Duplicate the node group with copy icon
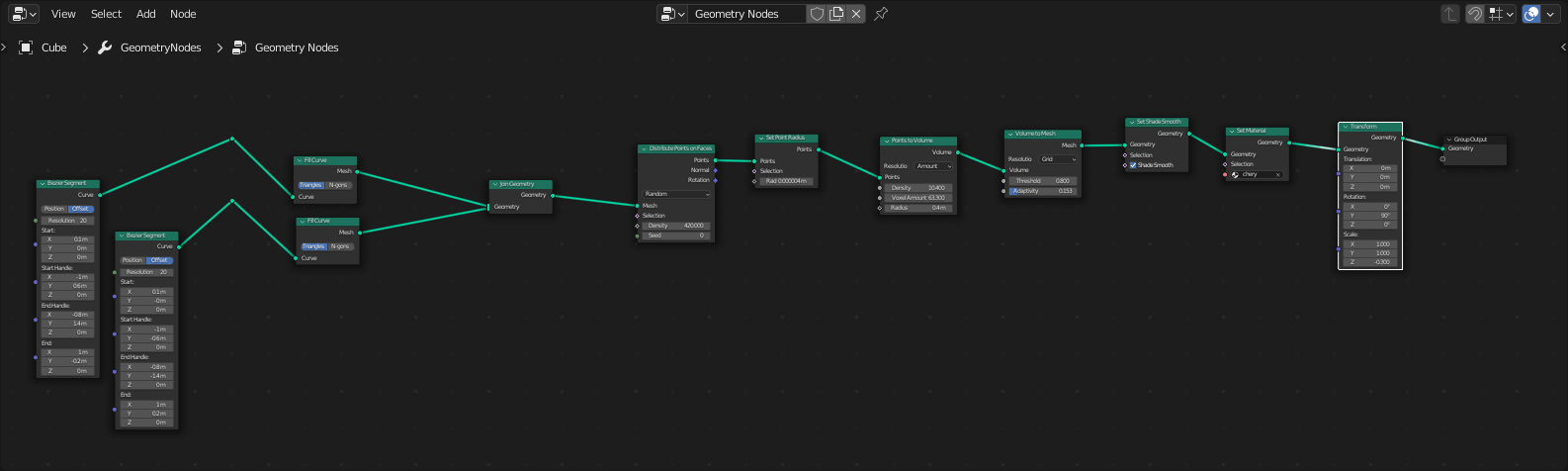Screen dimensions: 1568x471 click(x=836, y=14)
